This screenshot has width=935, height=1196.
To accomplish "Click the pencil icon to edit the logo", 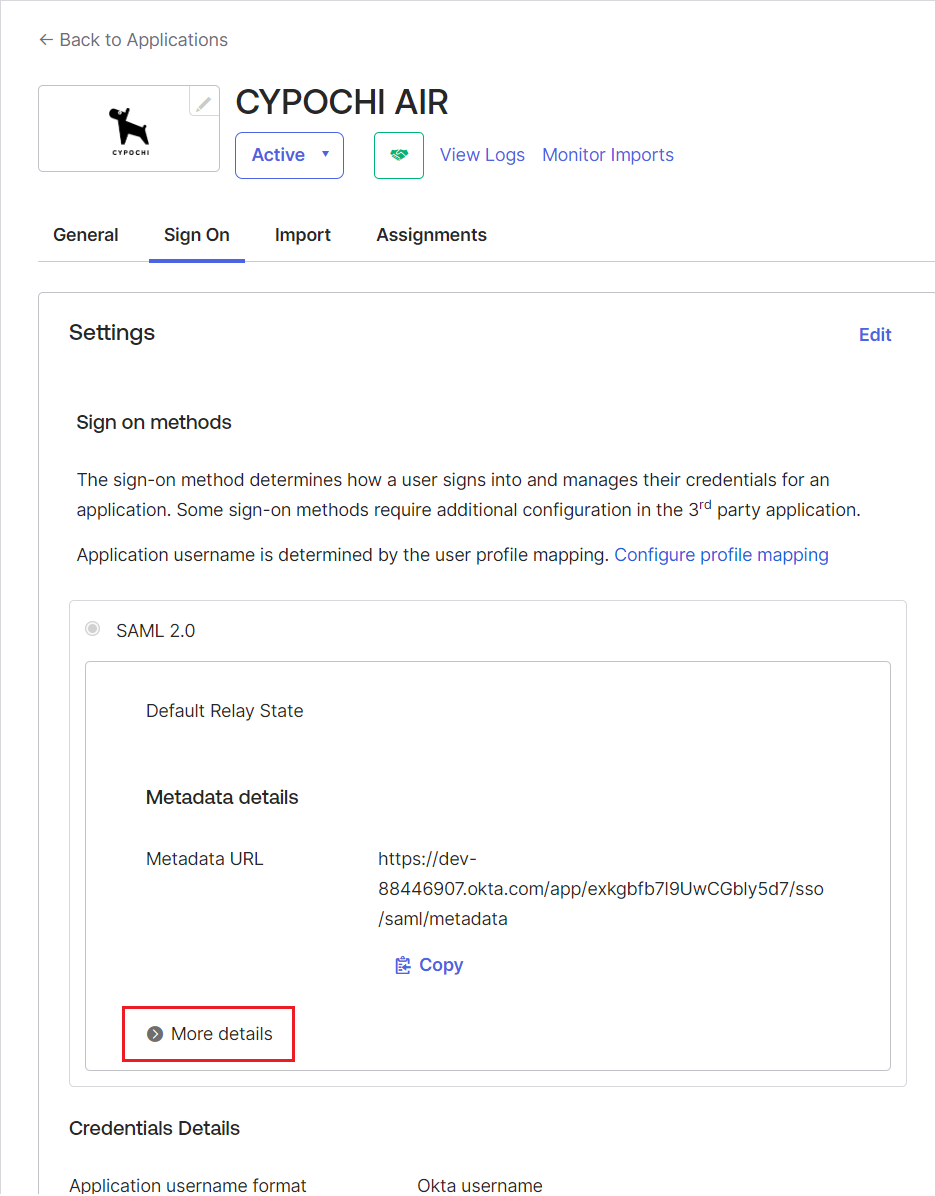I will [204, 103].
